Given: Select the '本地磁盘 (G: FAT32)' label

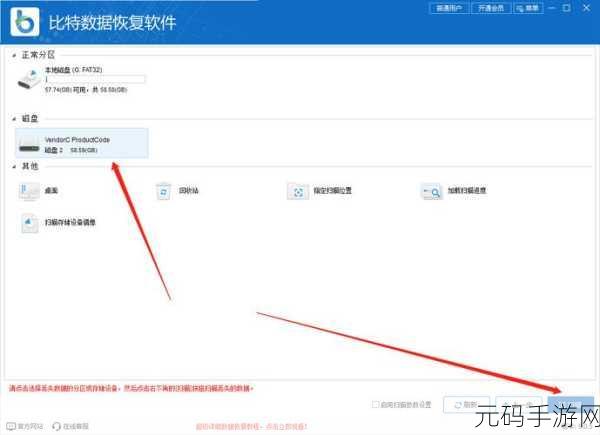Looking at the screenshot, I should (x=73, y=70).
